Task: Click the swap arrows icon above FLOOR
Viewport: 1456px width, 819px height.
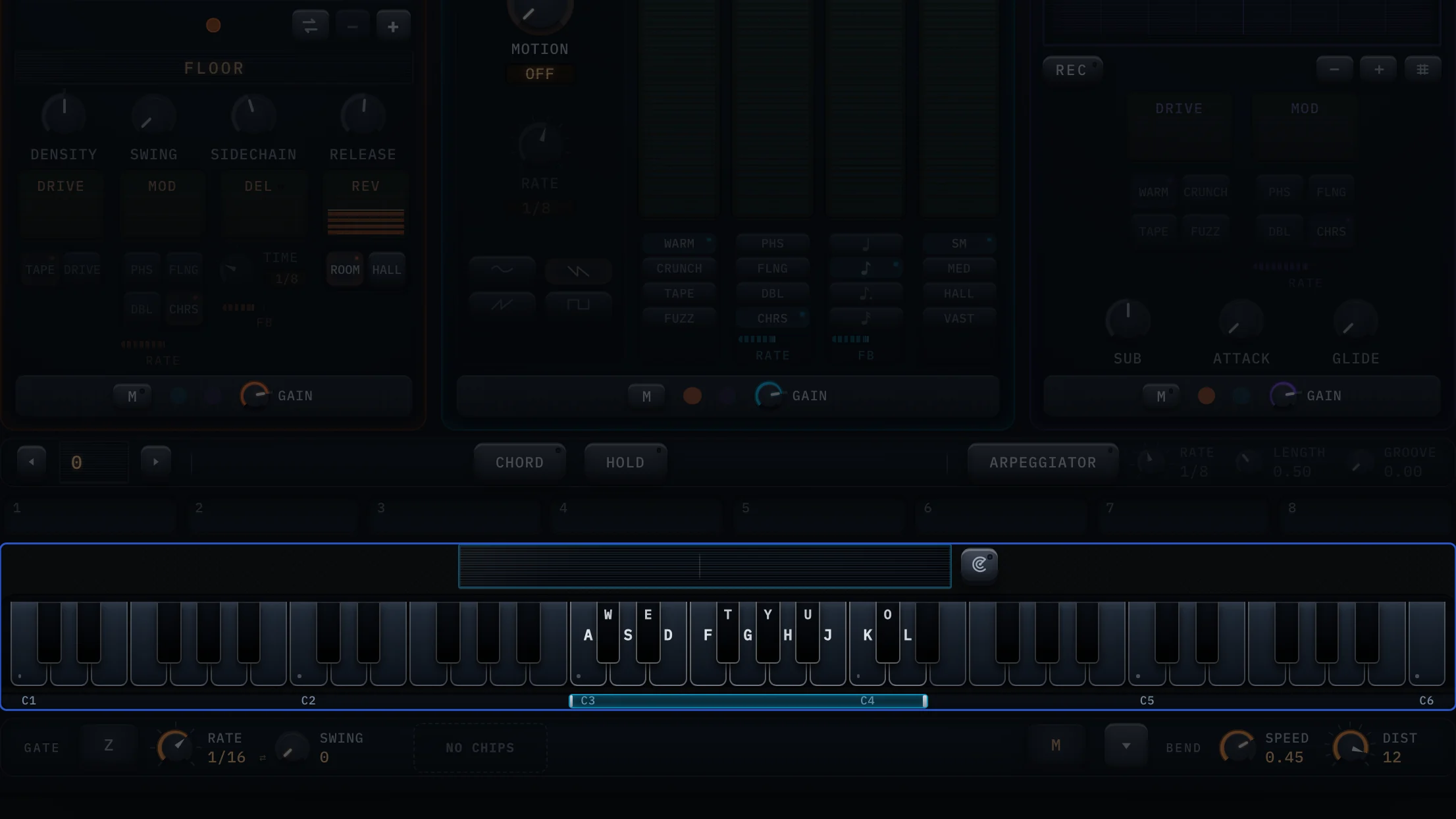Action: pos(310,26)
